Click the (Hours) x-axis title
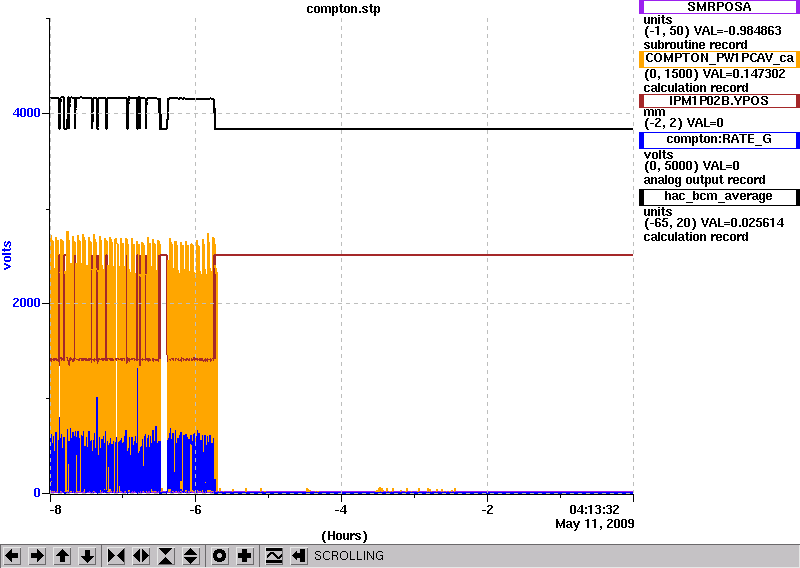Screen dimensions: 800x568 click(x=344, y=536)
